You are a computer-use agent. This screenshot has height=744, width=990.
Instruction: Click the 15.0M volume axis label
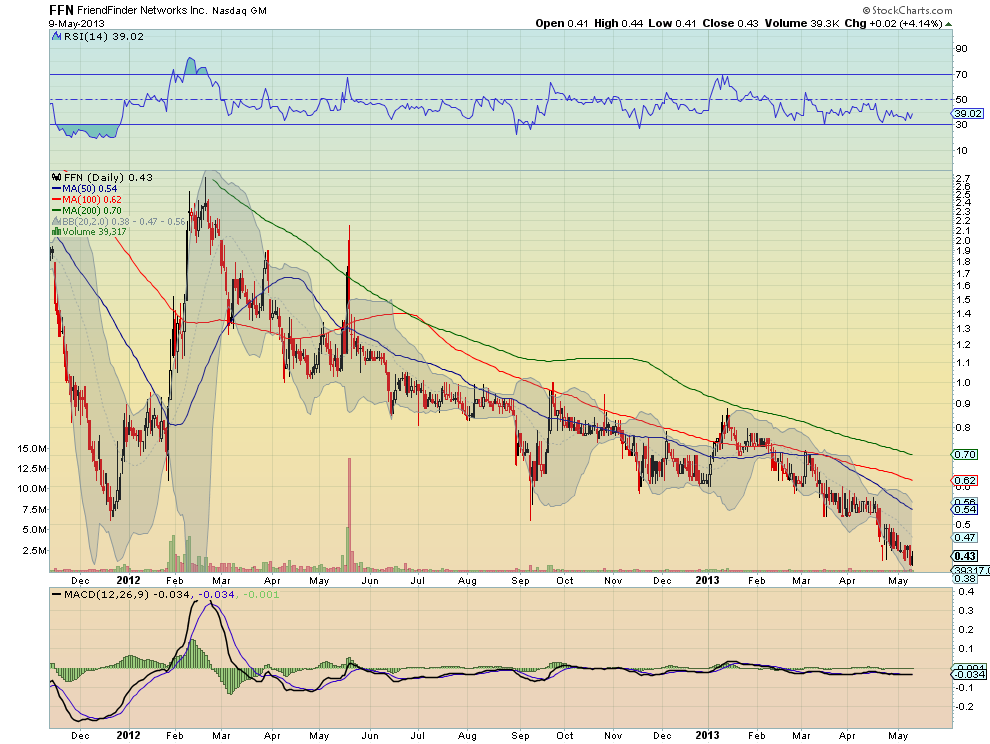32,449
